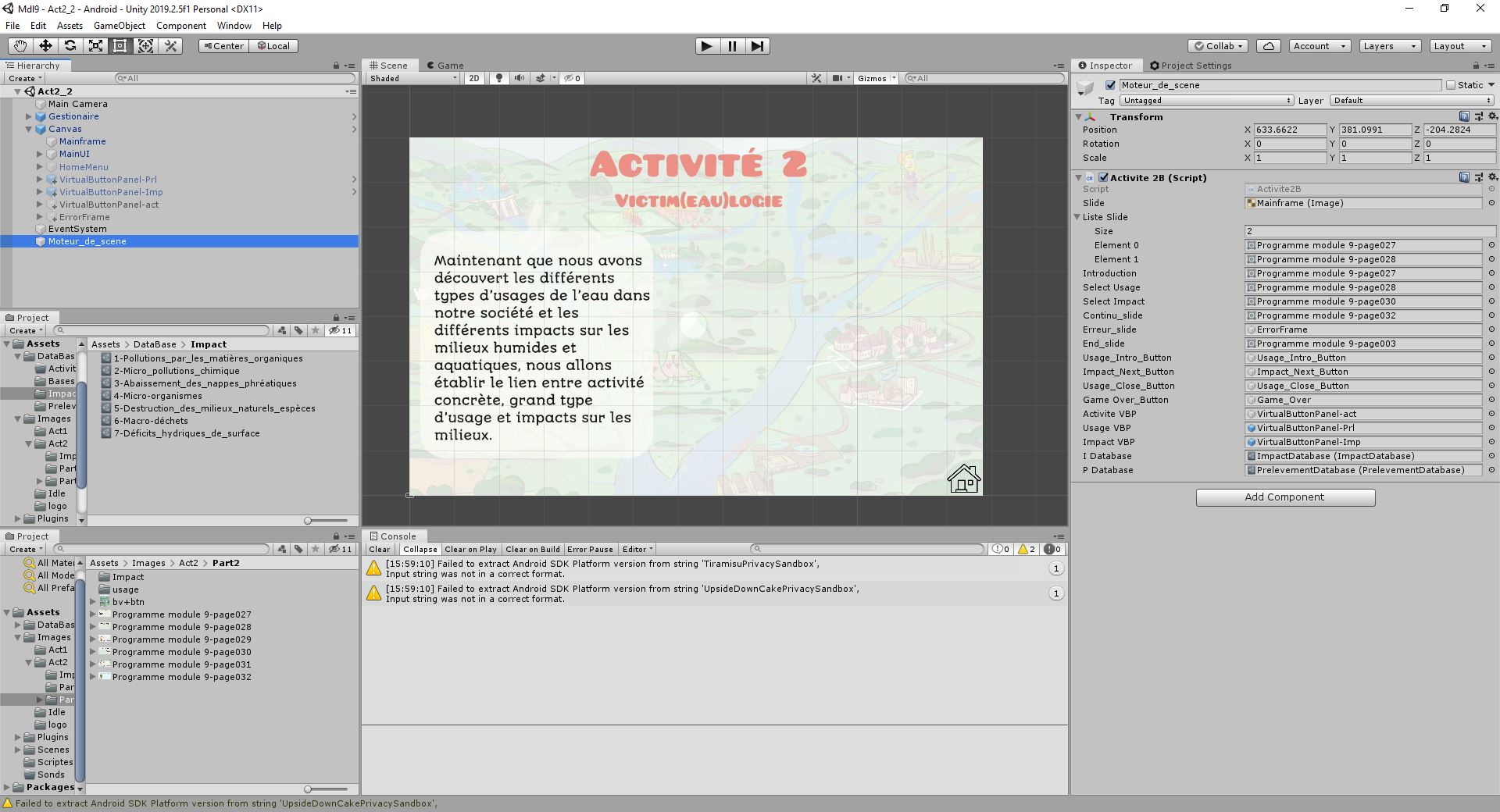Screen dimensions: 1500x812
Task: Click the Hierarchy search field
Action: pos(234,78)
